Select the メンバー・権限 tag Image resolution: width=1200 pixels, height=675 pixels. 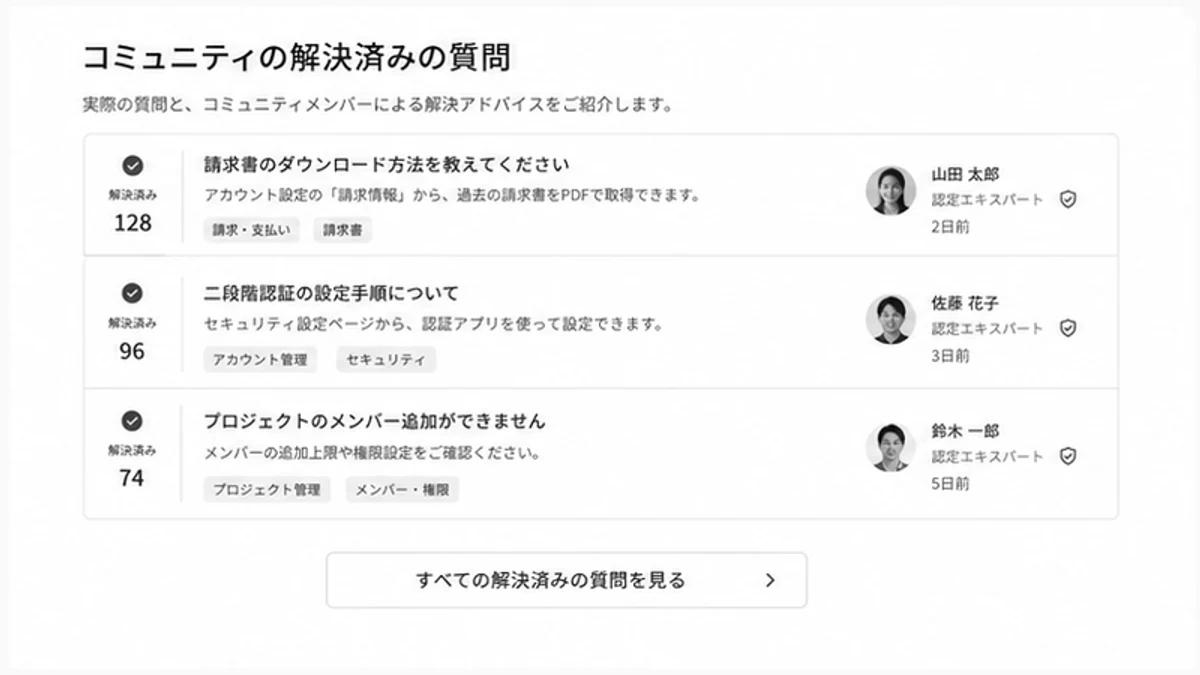tap(402, 489)
